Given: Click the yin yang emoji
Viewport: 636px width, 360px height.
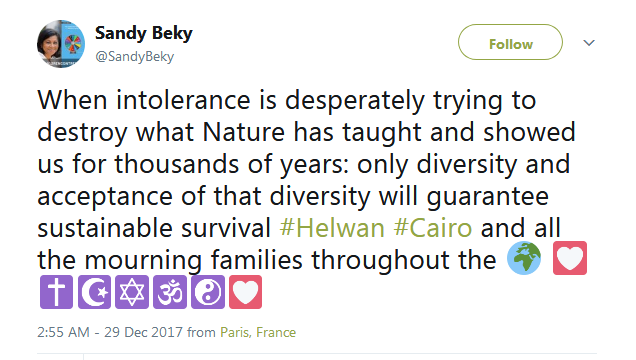Looking at the screenshot, I should pyautogui.click(x=208, y=292).
